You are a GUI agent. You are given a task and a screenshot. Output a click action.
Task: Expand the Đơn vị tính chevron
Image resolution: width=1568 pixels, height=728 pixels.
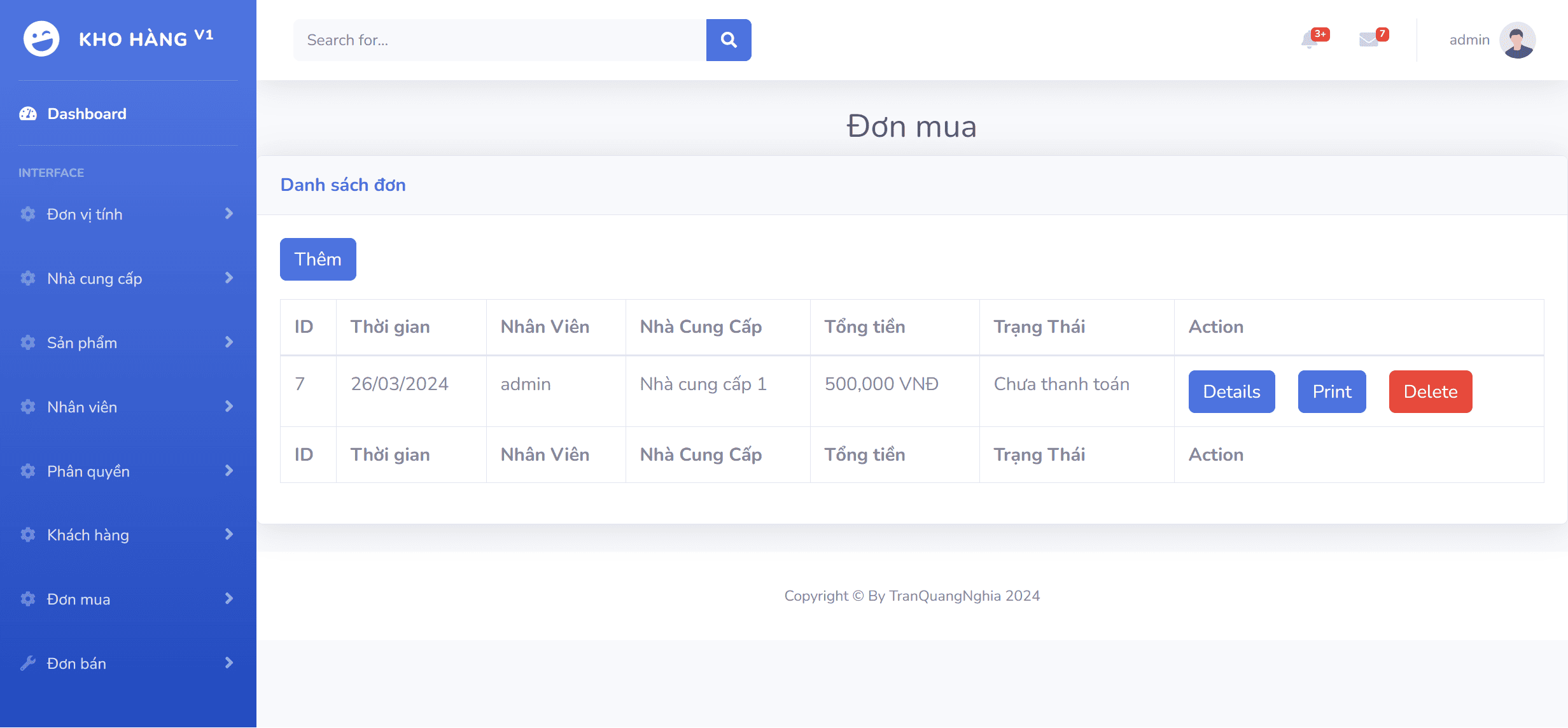click(x=229, y=214)
